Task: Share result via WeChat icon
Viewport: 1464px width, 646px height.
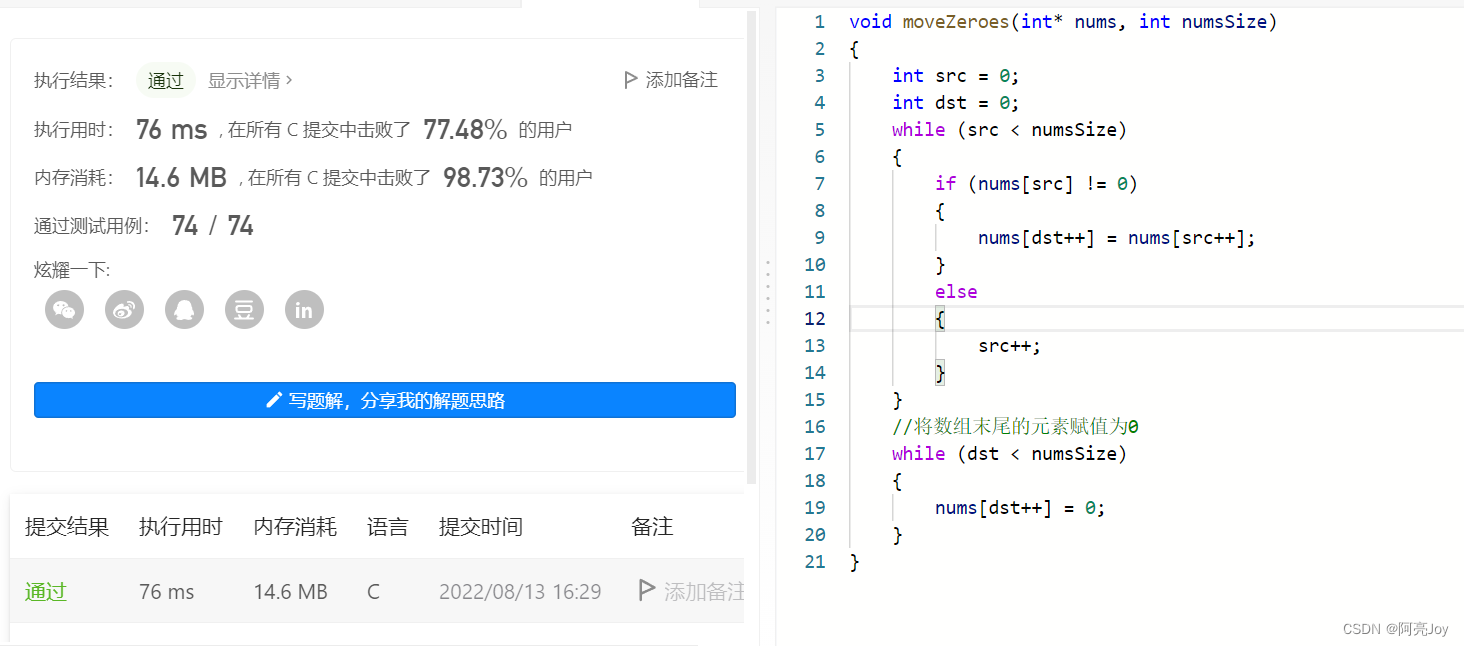Action: (x=64, y=310)
